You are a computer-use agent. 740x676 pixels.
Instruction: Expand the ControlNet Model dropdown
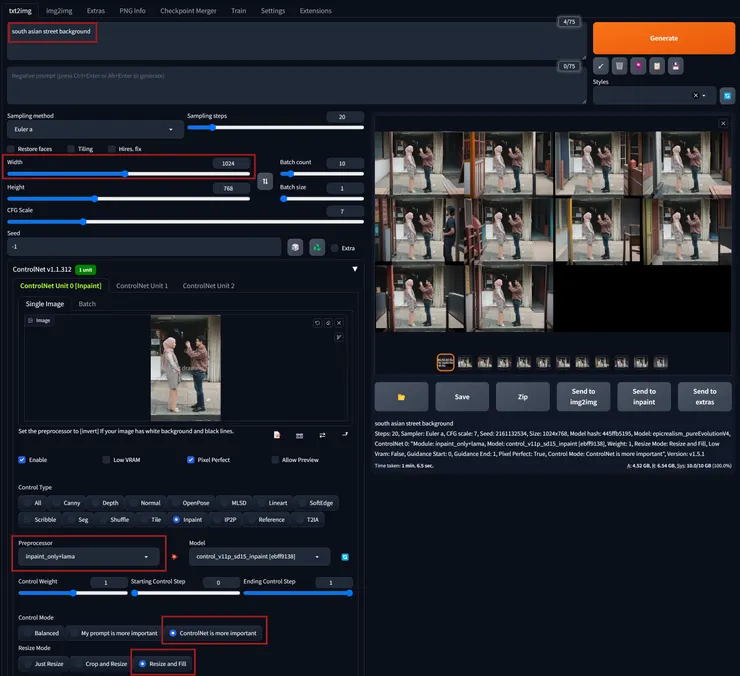(x=259, y=557)
